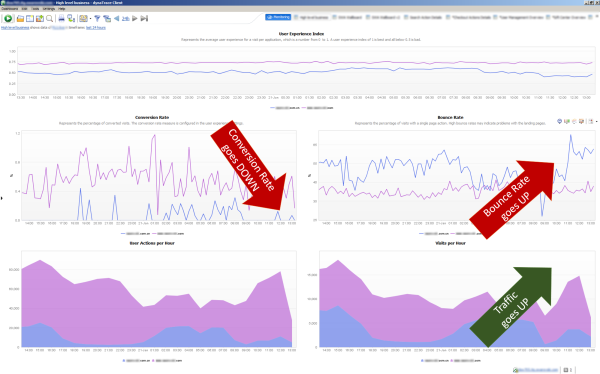Click the Bounce Rate chart title

(450, 118)
